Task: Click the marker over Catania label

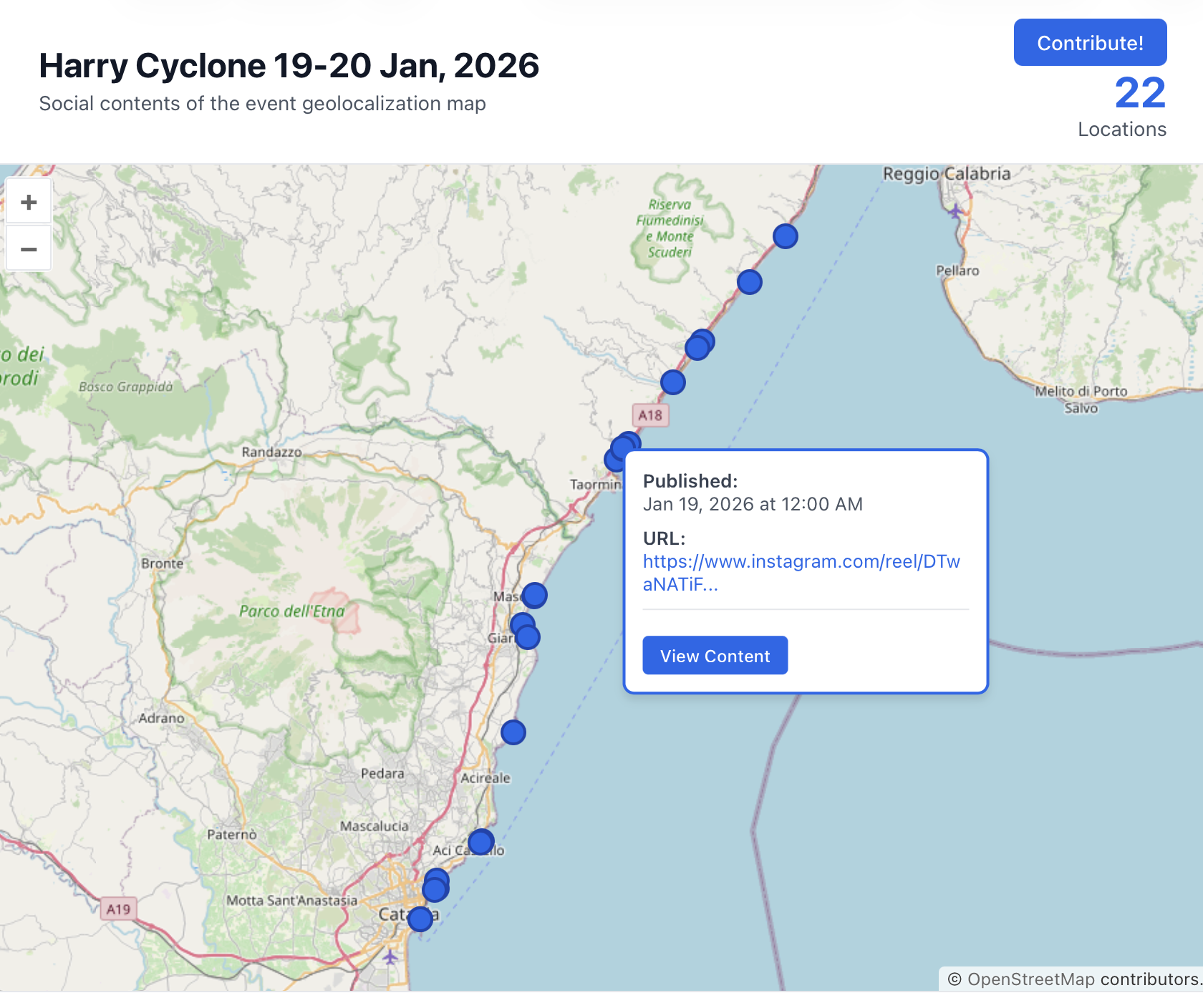Action: click(420, 919)
